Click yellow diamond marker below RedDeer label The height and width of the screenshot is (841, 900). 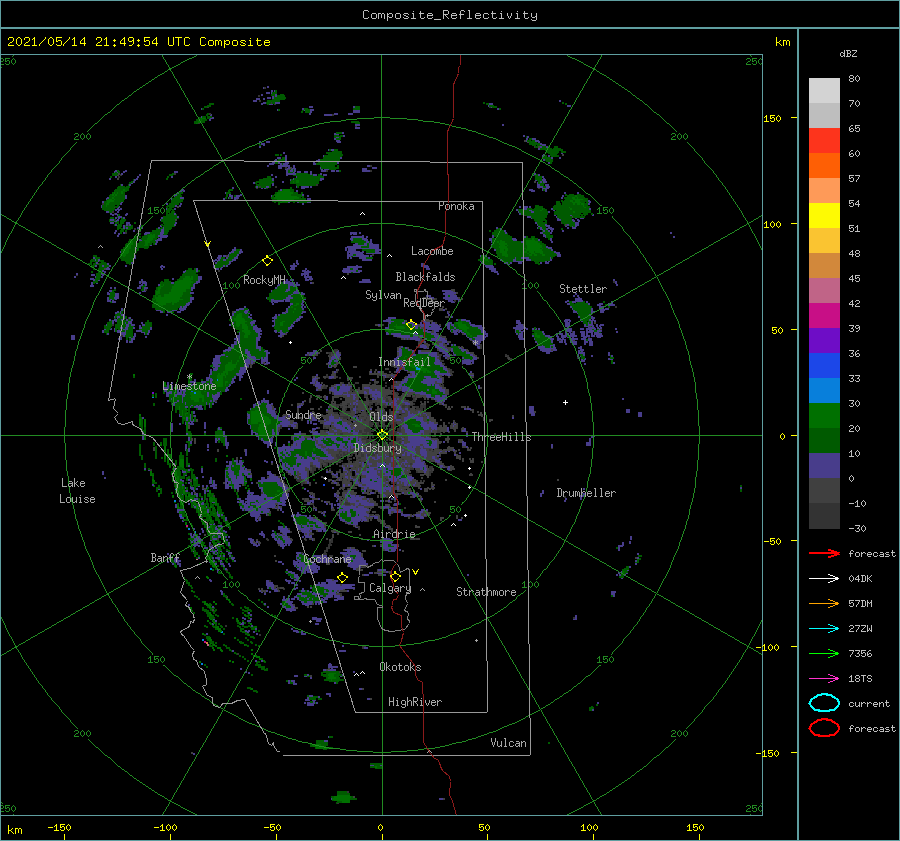[x=411, y=325]
